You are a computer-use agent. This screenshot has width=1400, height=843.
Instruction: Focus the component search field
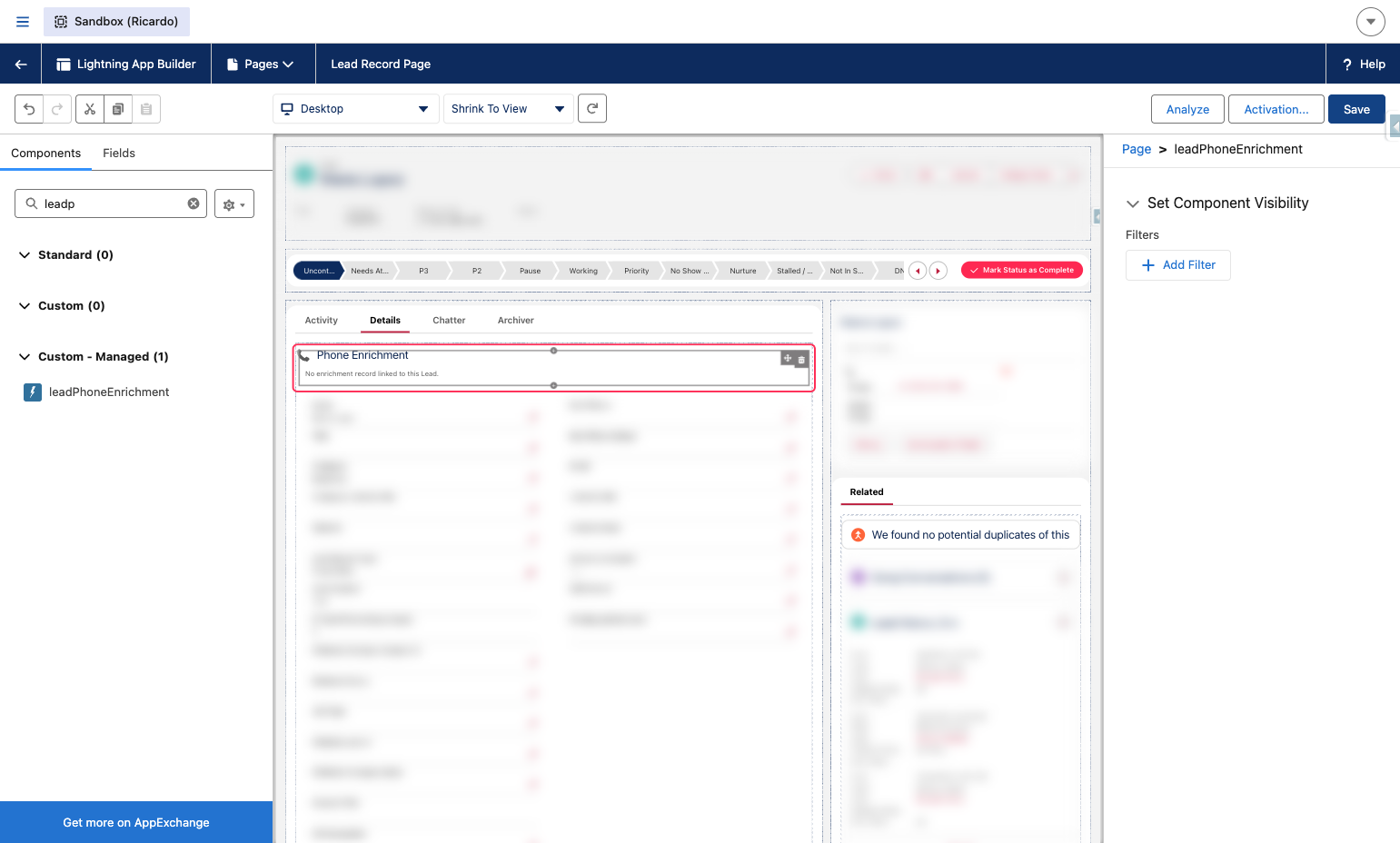(111, 203)
